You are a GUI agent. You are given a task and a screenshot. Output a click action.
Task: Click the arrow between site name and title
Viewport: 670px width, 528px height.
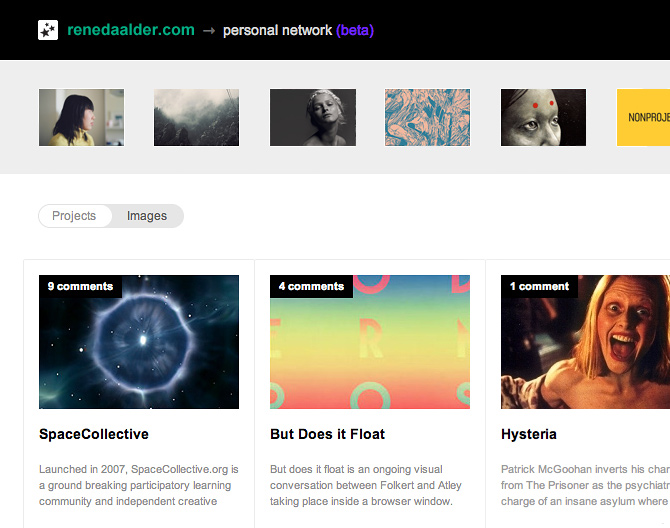209,31
